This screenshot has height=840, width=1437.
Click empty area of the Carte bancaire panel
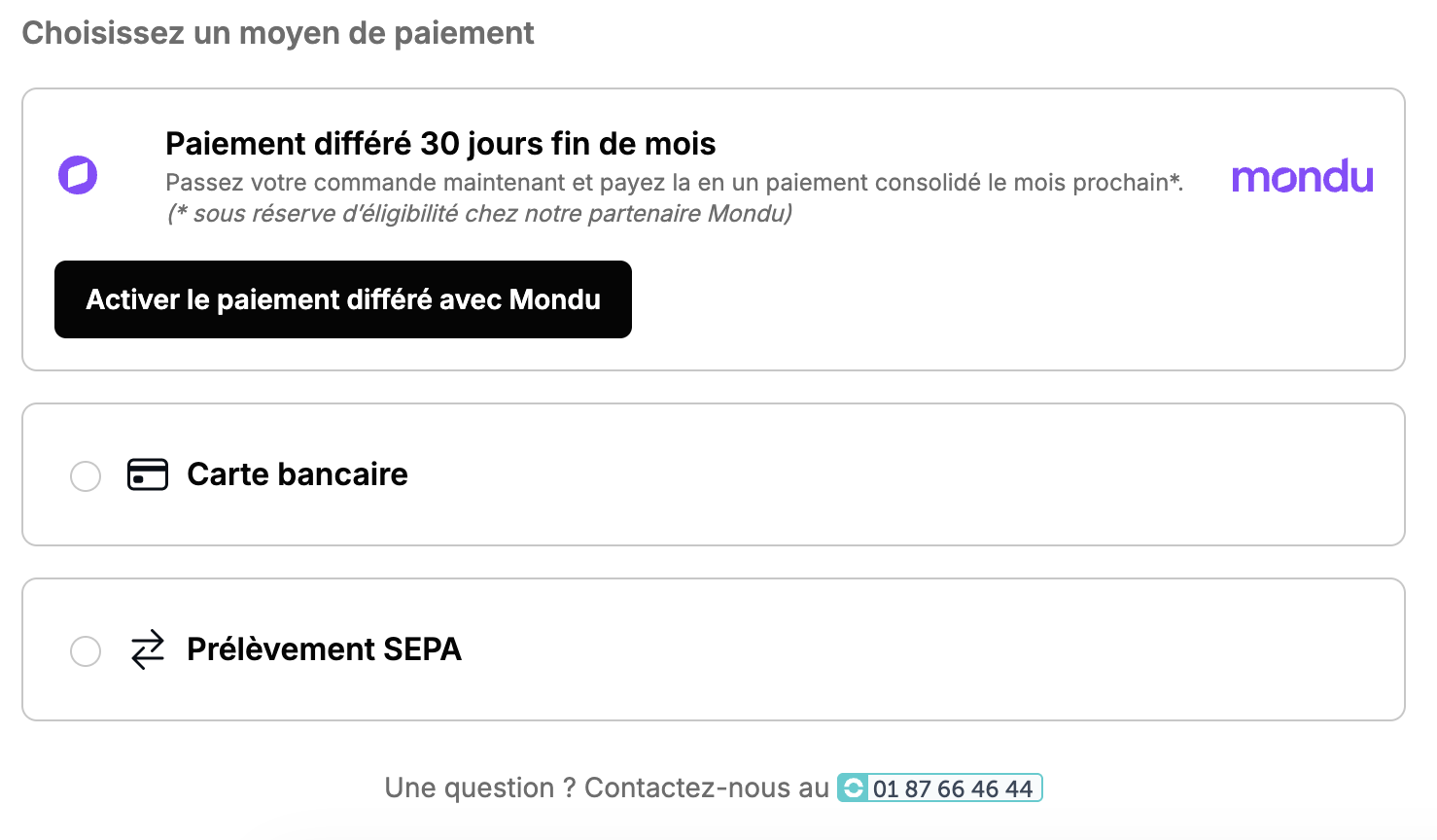click(x=904, y=474)
